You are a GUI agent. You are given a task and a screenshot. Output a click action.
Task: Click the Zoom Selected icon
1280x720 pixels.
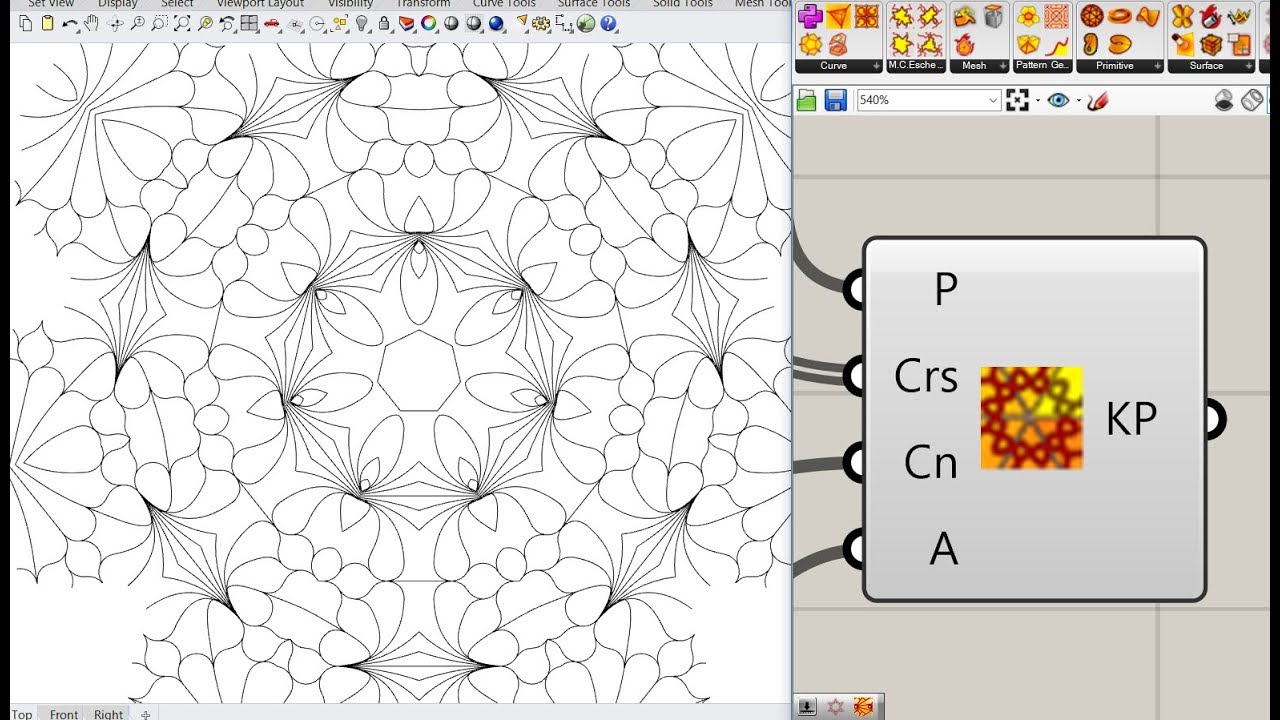tap(205, 24)
